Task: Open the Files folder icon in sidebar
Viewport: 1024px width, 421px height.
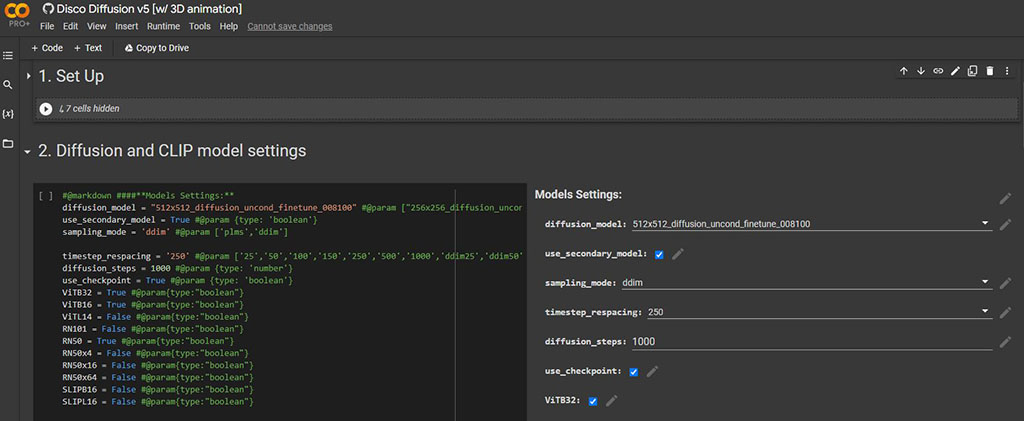Action: pos(8,144)
